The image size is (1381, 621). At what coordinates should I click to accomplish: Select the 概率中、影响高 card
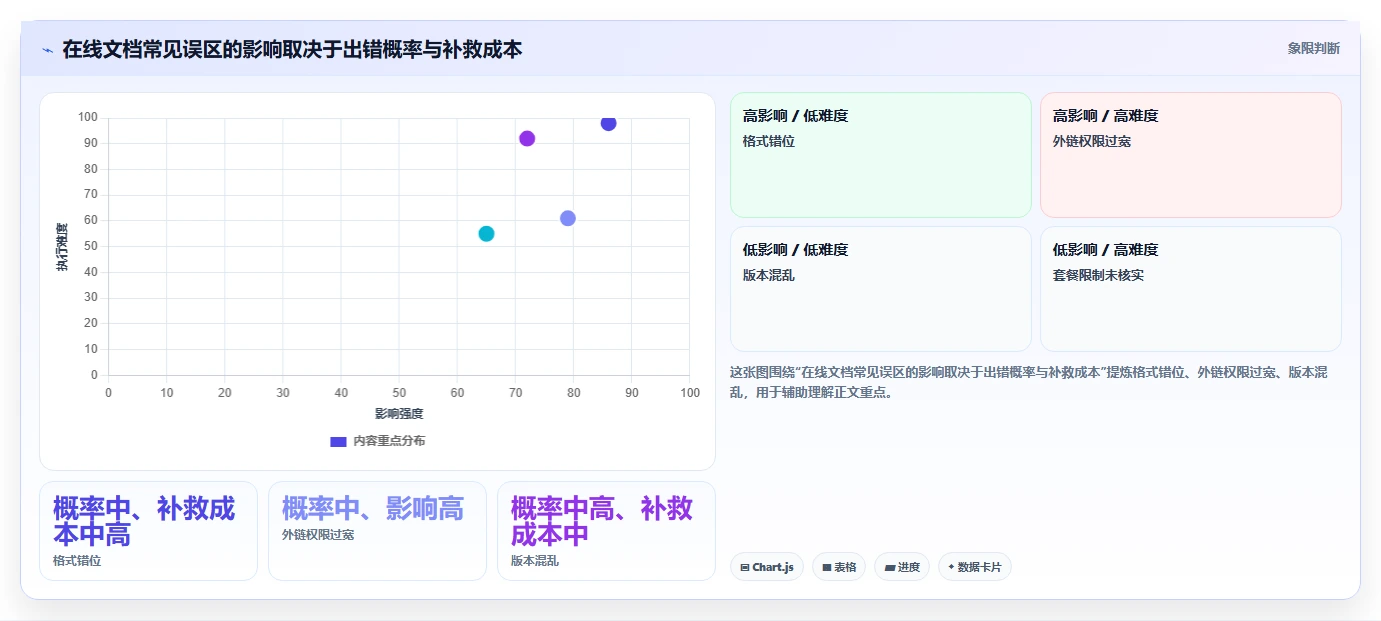point(377,531)
